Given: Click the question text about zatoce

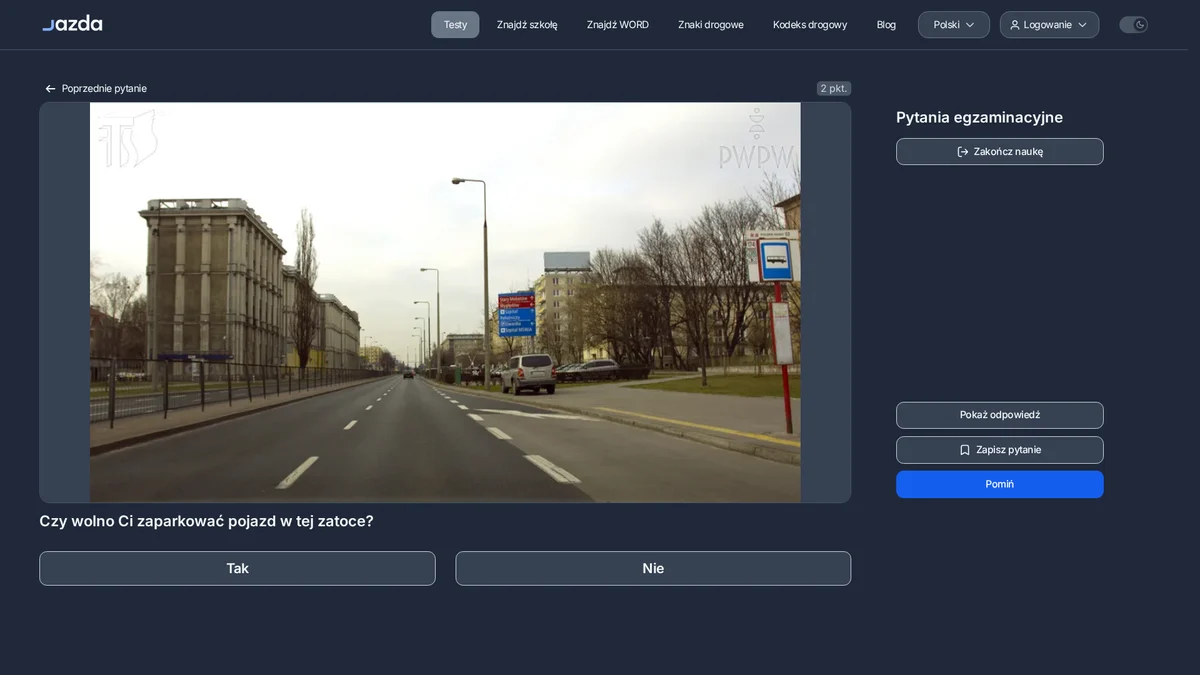Looking at the screenshot, I should coord(206,521).
